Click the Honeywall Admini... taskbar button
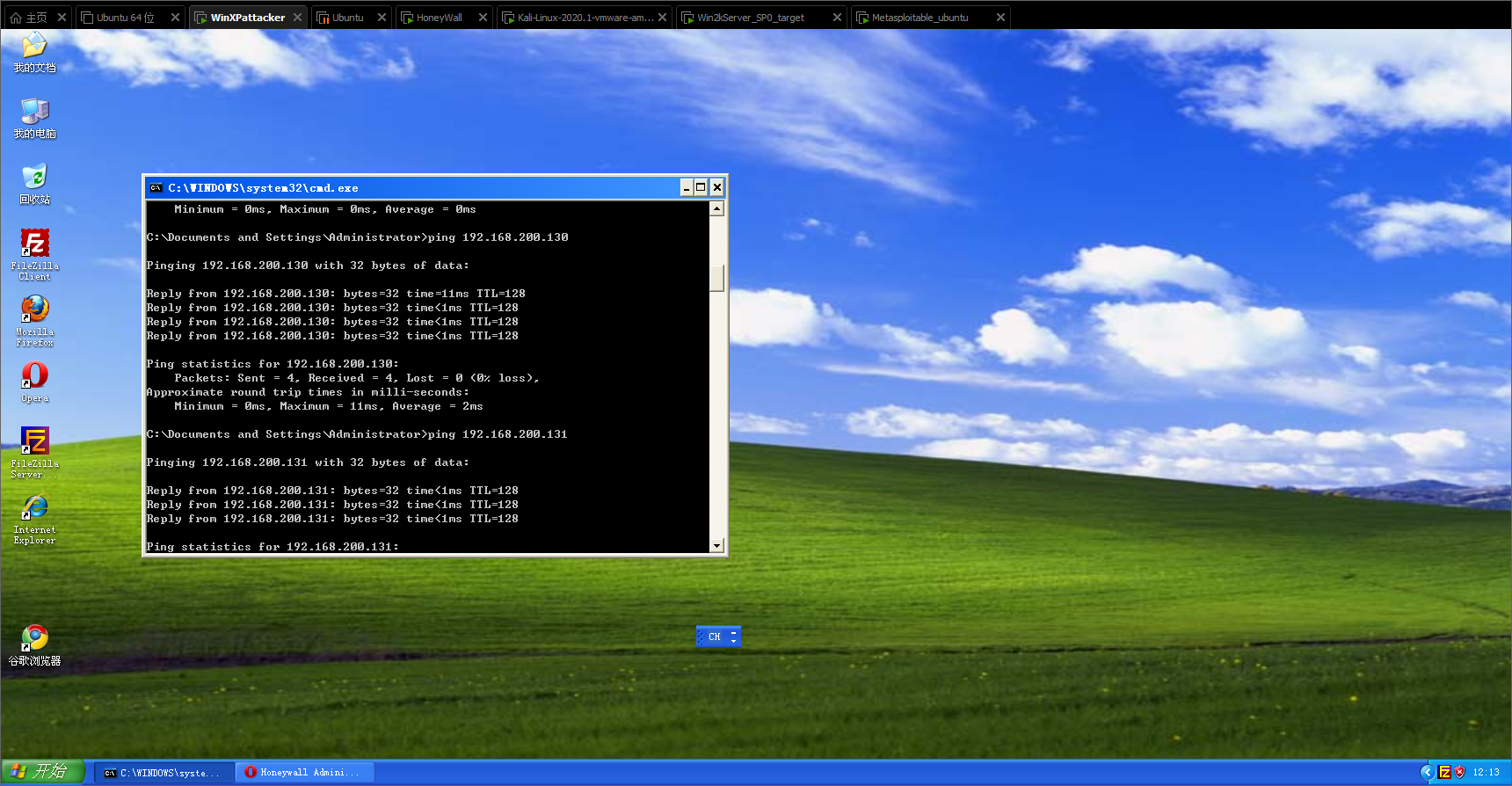 (x=305, y=773)
